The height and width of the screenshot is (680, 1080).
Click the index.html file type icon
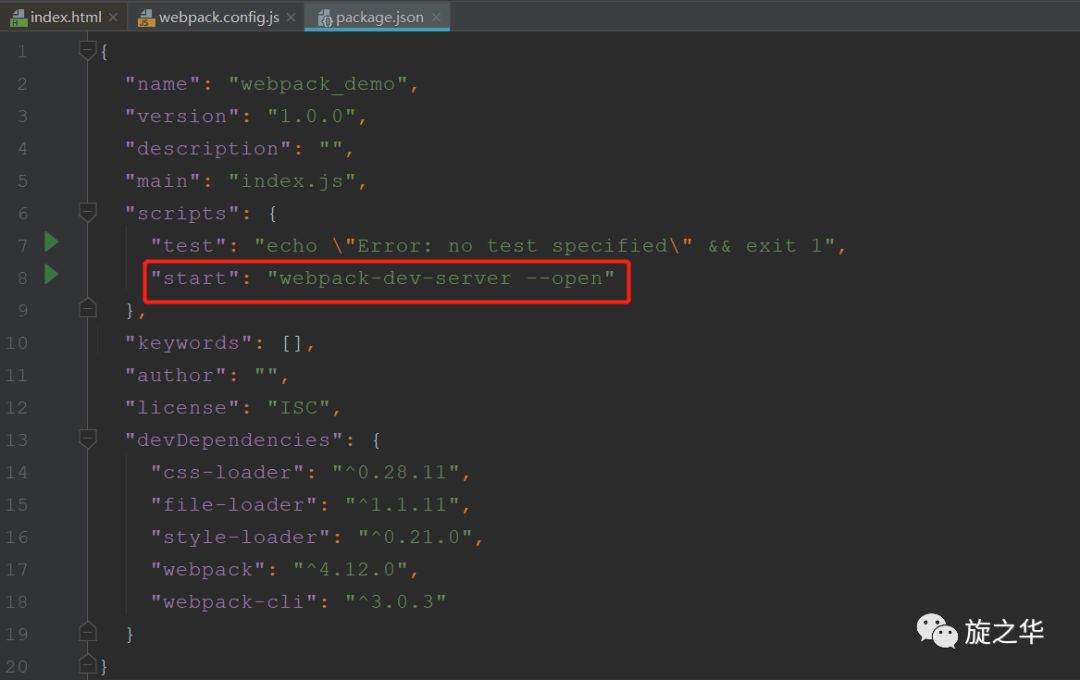point(18,17)
